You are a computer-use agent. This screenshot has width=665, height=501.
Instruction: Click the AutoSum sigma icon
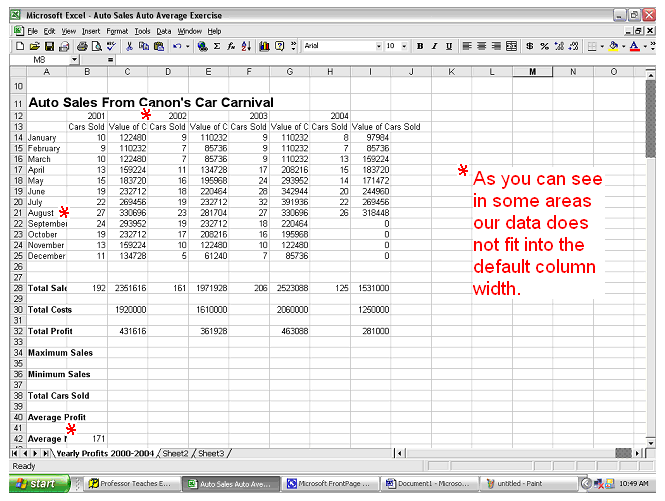[x=217, y=46]
